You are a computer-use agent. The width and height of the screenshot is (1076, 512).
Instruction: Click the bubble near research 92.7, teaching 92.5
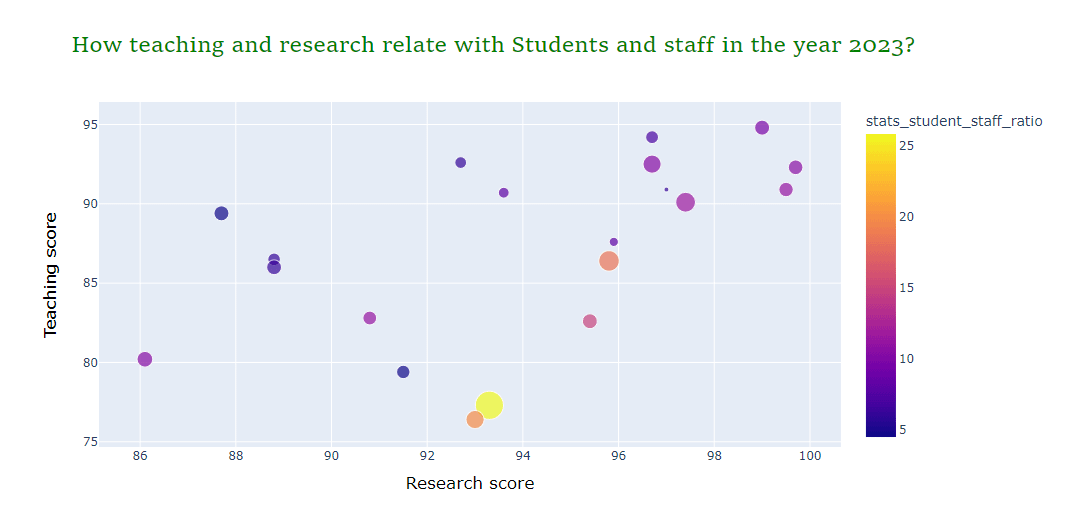pyautogui.click(x=461, y=163)
